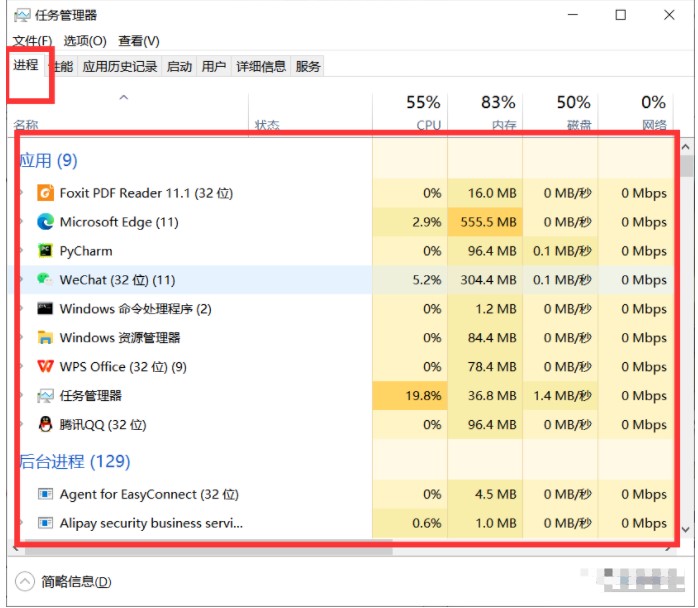Click the PyCharm icon in process list
This screenshot has width=698, height=608.
[x=45, y=251]
